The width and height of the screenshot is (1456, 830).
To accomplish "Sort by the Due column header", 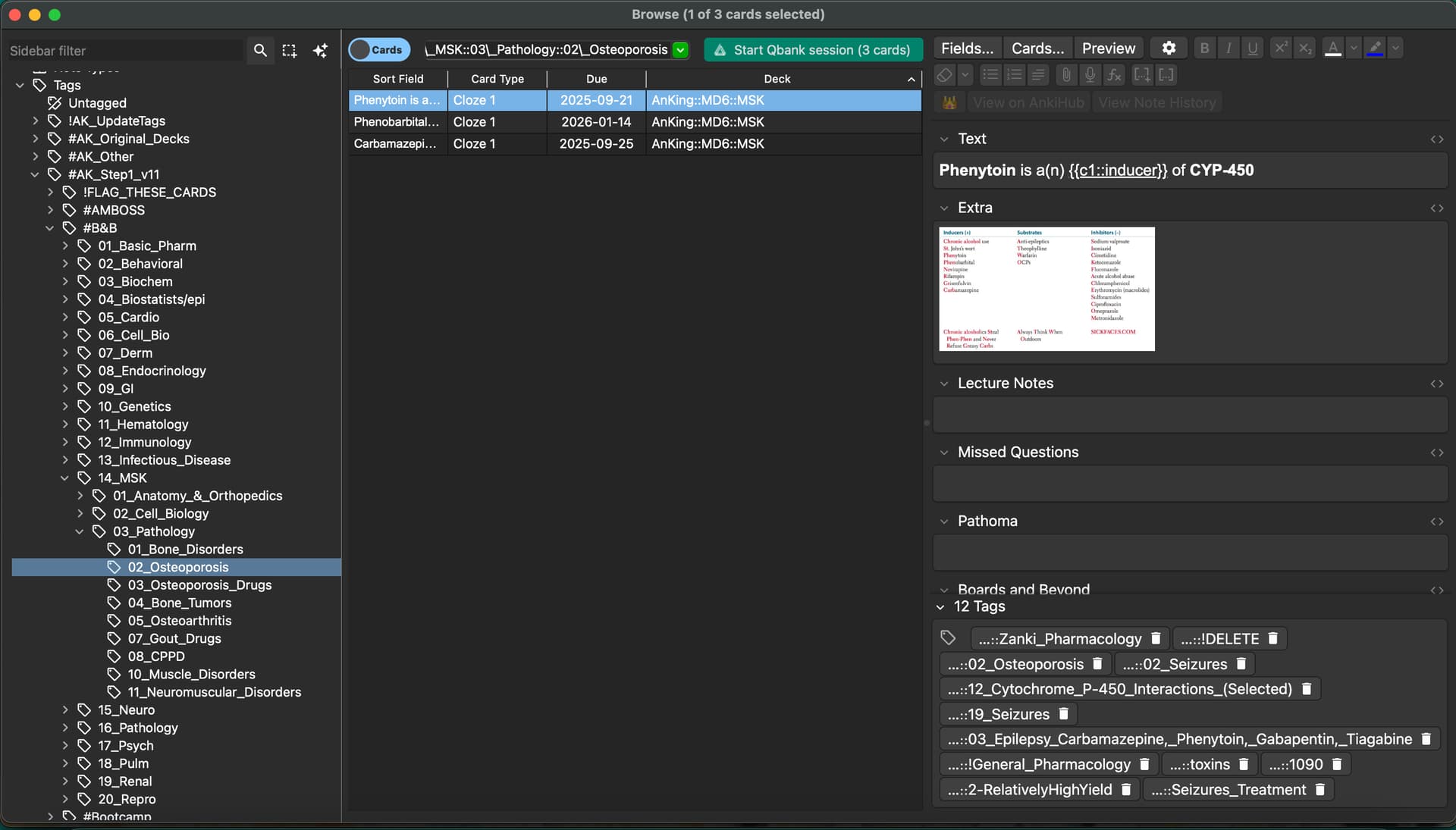I will 596,79.
